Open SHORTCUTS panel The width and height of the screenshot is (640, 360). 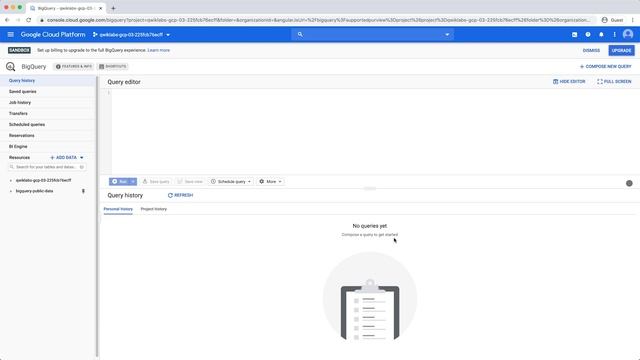point(113,67)
